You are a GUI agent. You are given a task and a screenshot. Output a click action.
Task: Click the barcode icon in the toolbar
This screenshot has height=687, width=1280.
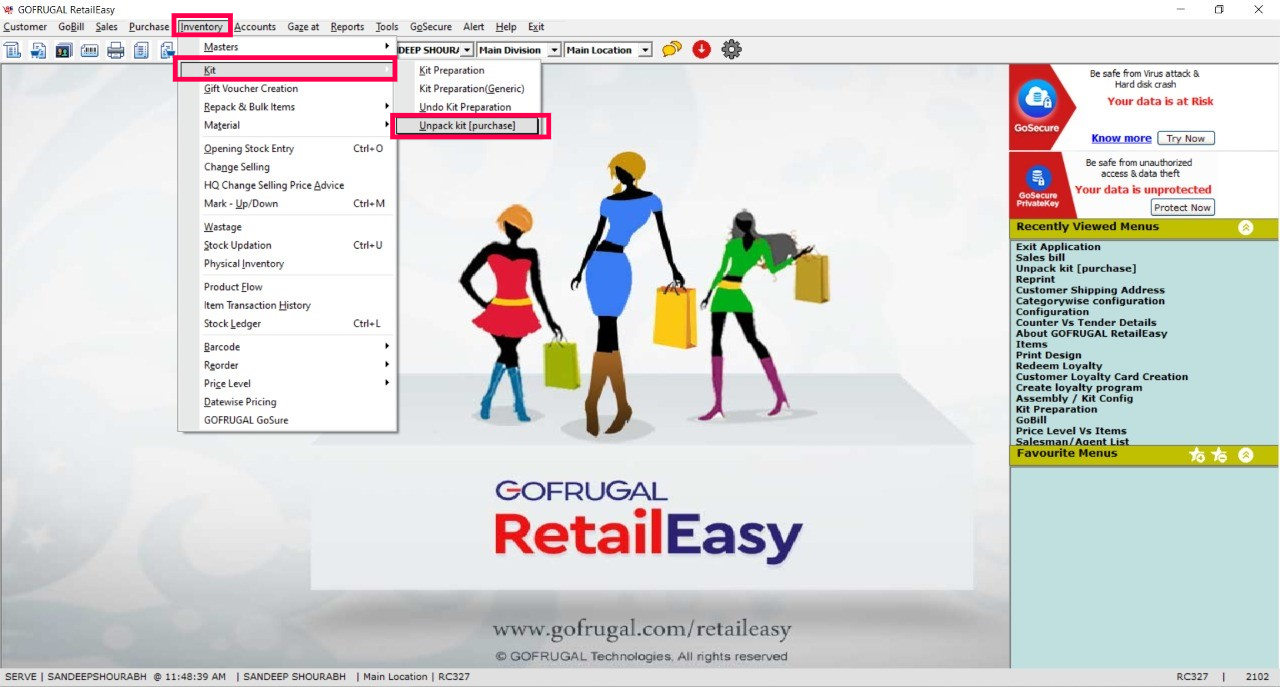89,50
